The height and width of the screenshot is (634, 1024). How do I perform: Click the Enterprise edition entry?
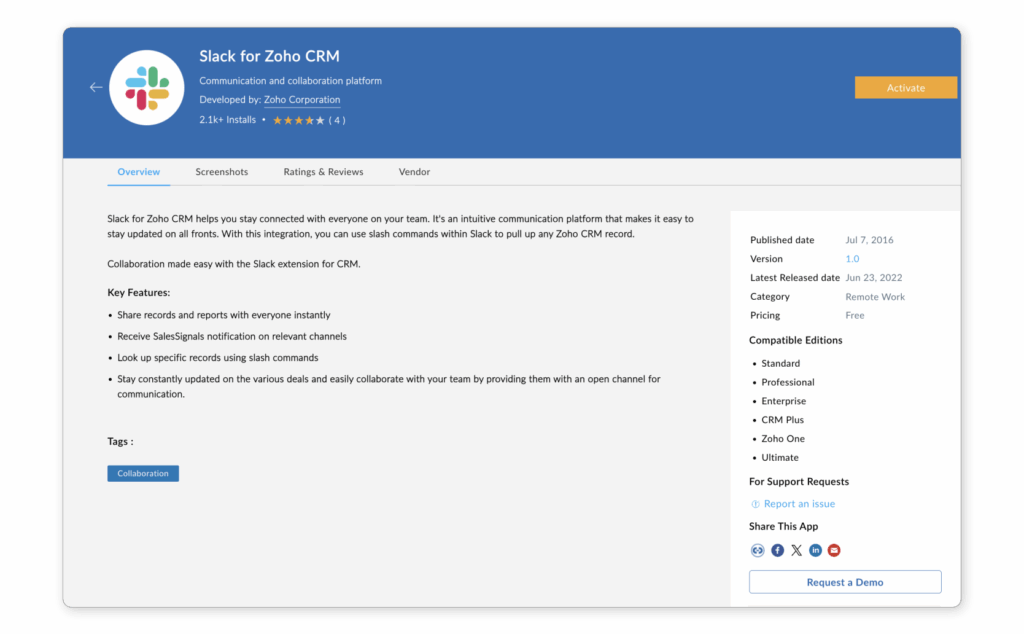point(784,402)
